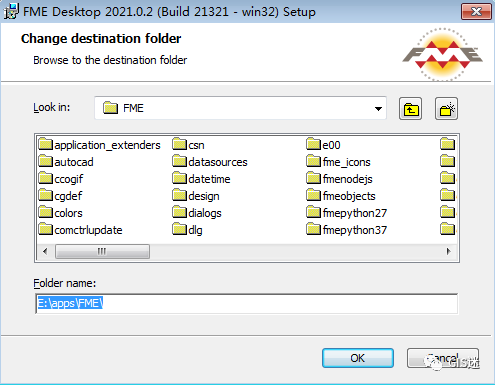Click the Cancel button
The width and height of the screenshot is (495, 385).
pos(443,358)
